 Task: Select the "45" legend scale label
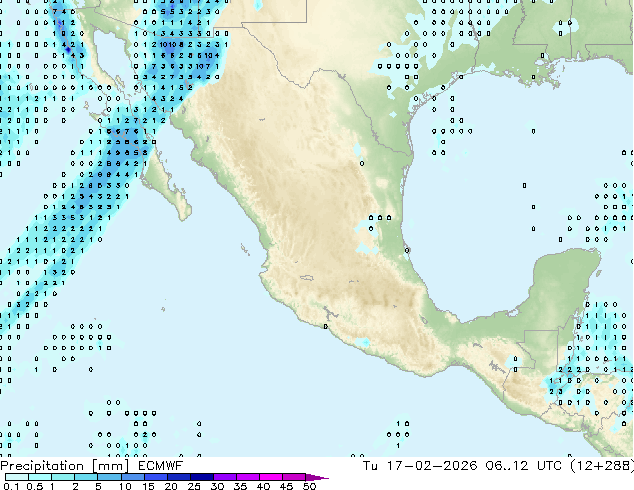point(286,486)
